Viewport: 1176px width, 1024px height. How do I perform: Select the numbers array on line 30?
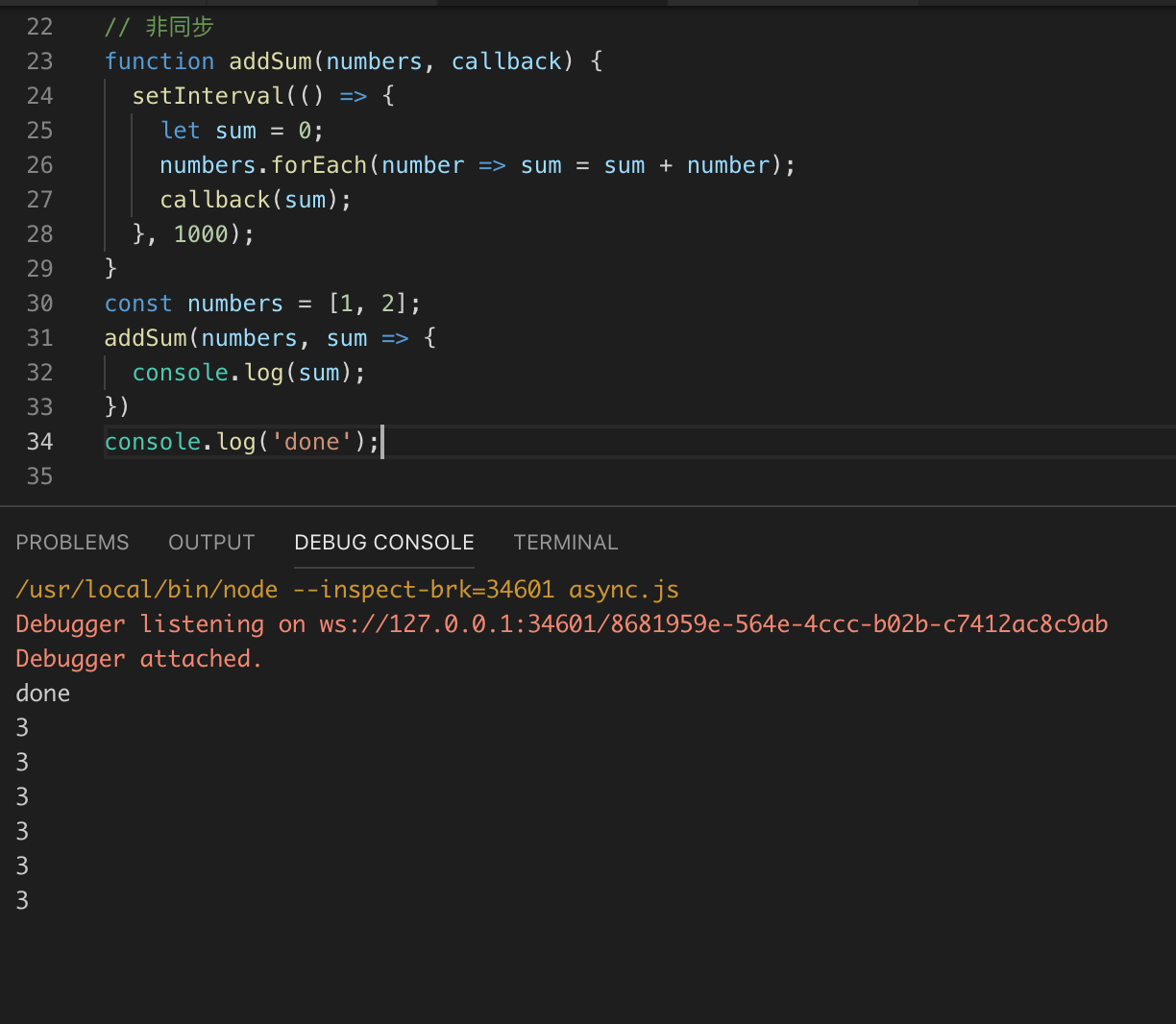[x=234, y=303]
